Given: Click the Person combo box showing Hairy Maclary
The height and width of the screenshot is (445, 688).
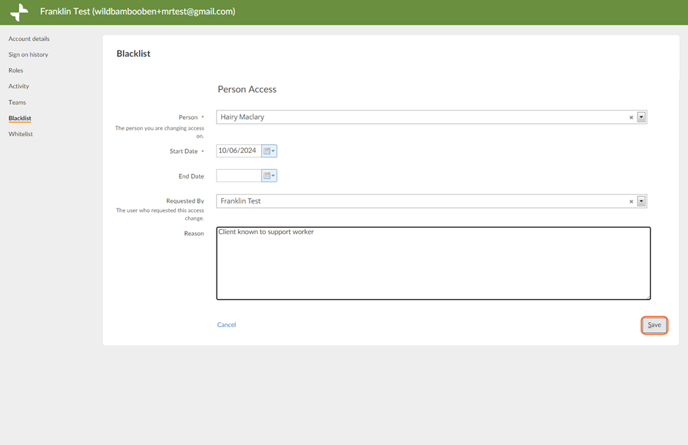Looking at the screenshot, I should 431,117.
